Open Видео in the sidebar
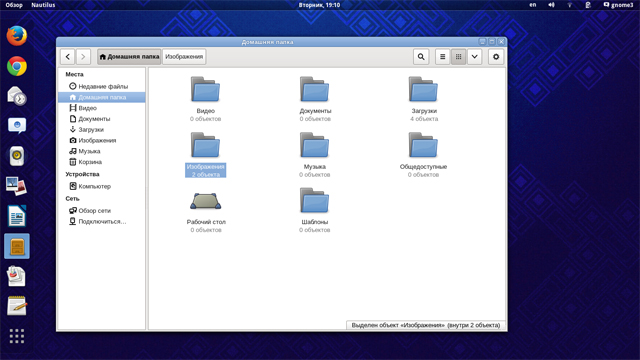This screenshot has height=360, width=640. (102, 108)
